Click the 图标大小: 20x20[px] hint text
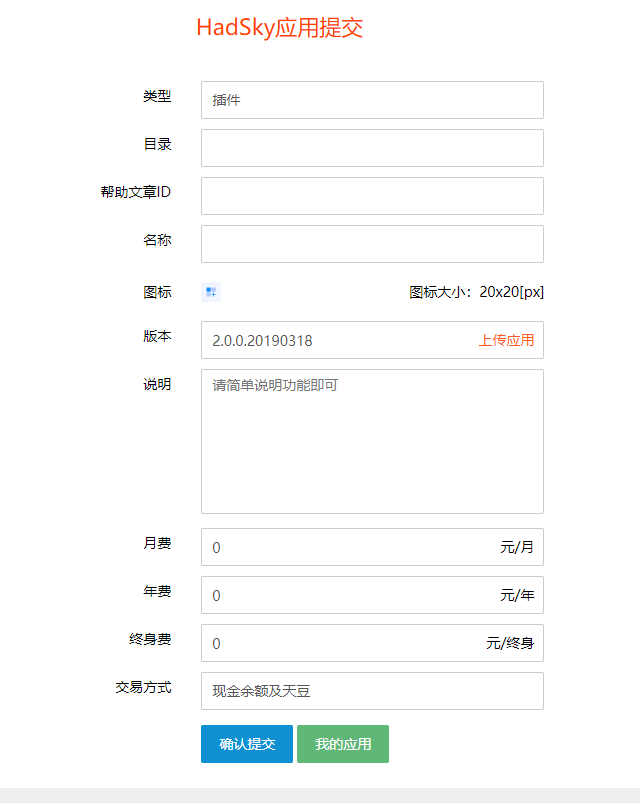This screenshot has width=640, height=809. coord(476,292)
